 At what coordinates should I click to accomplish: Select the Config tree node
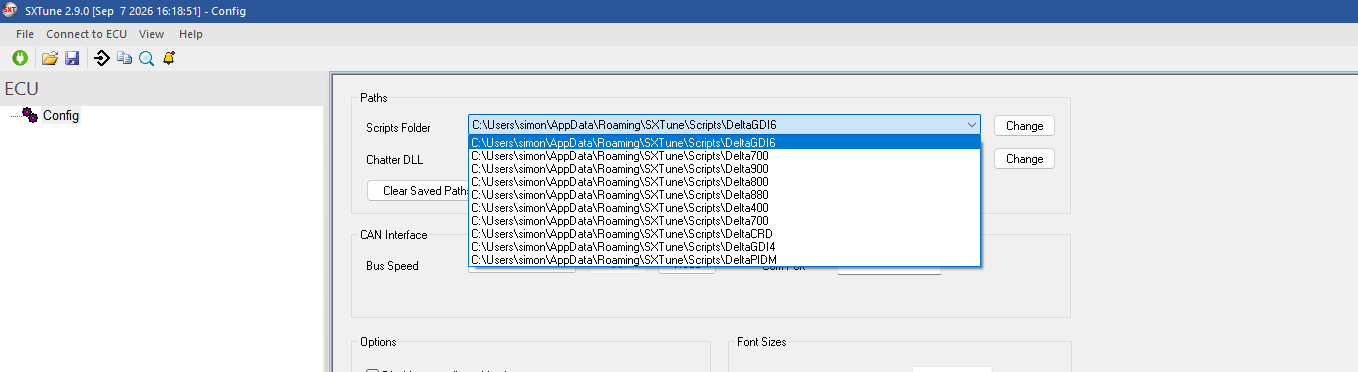(x=61, y=115)
